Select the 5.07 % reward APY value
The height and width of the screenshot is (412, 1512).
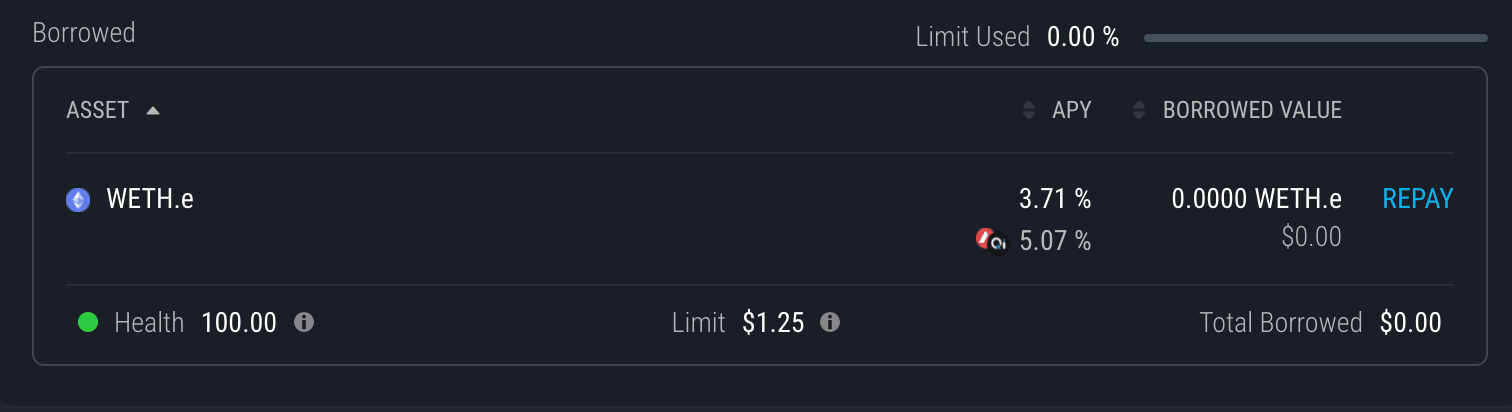[1055, 241]
